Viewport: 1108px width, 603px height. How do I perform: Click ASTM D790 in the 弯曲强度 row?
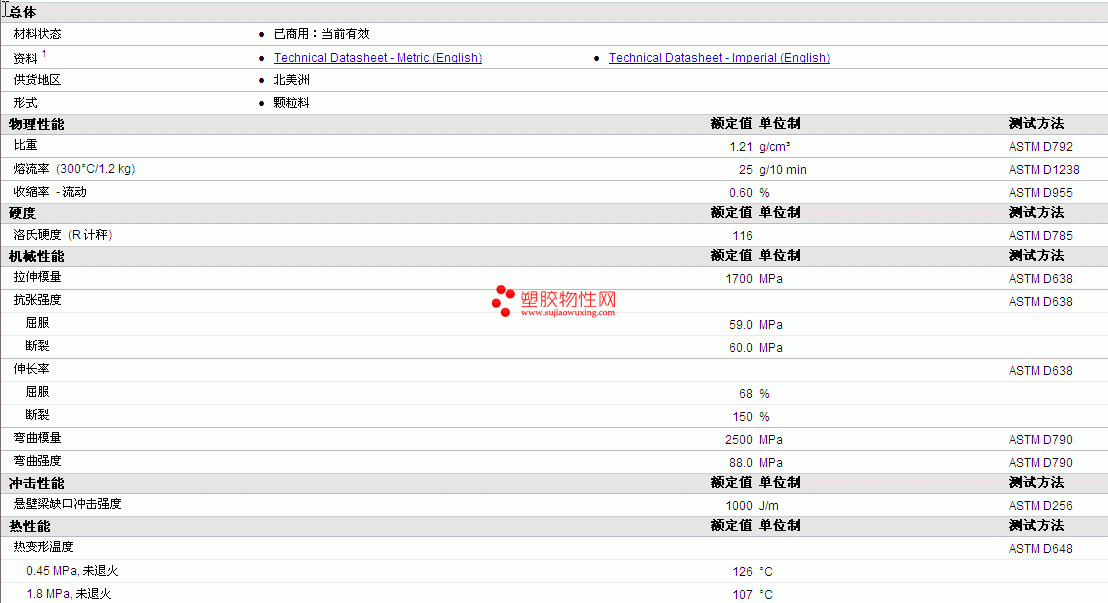coord(1040,463)
